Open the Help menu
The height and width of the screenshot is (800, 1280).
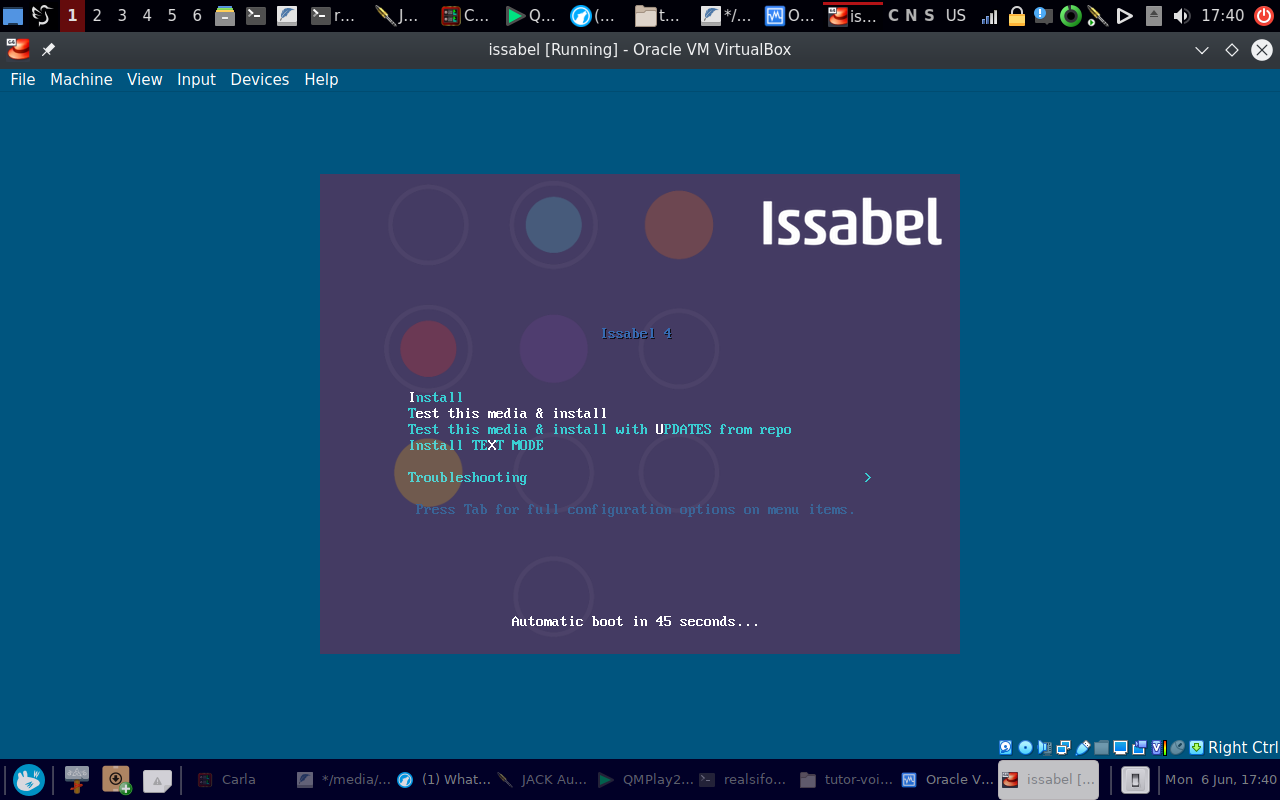321,79
